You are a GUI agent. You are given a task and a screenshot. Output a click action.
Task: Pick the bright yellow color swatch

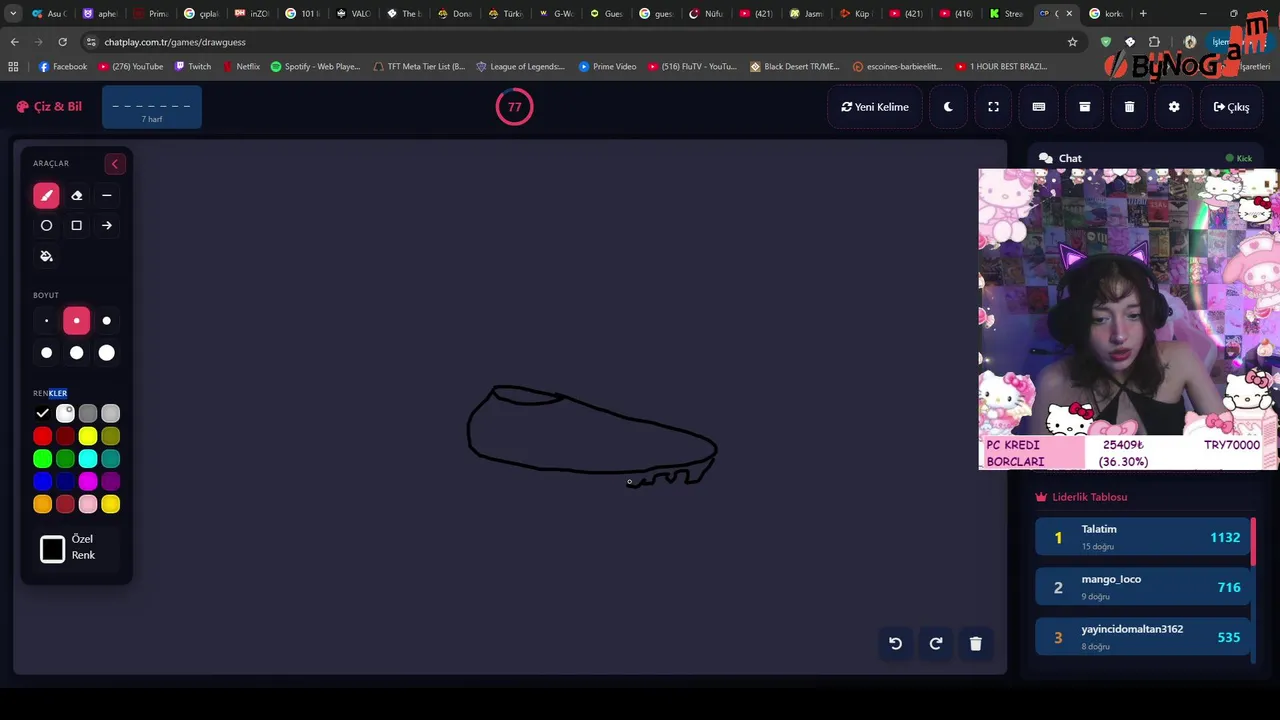(x=88, y=436)
